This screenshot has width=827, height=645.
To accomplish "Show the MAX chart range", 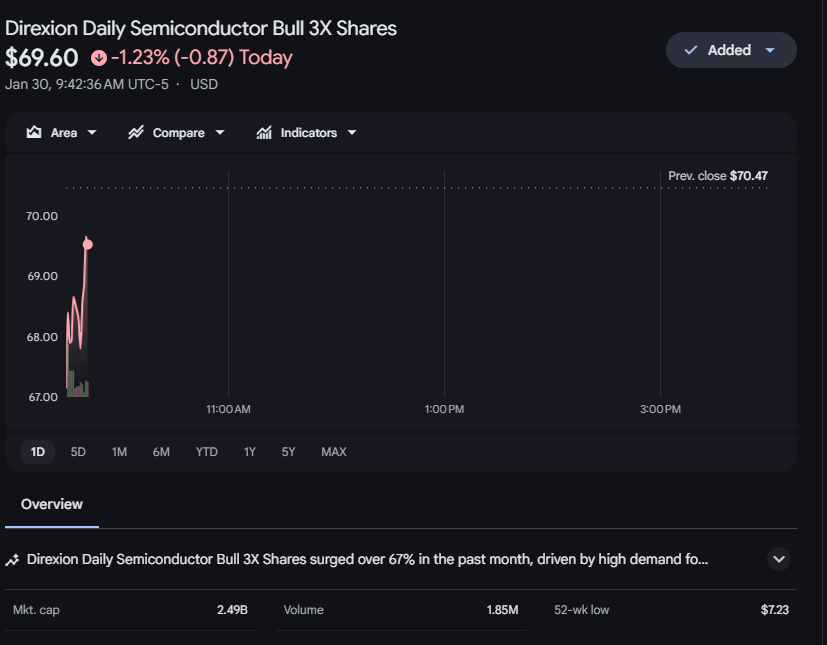I will [334, 452].
